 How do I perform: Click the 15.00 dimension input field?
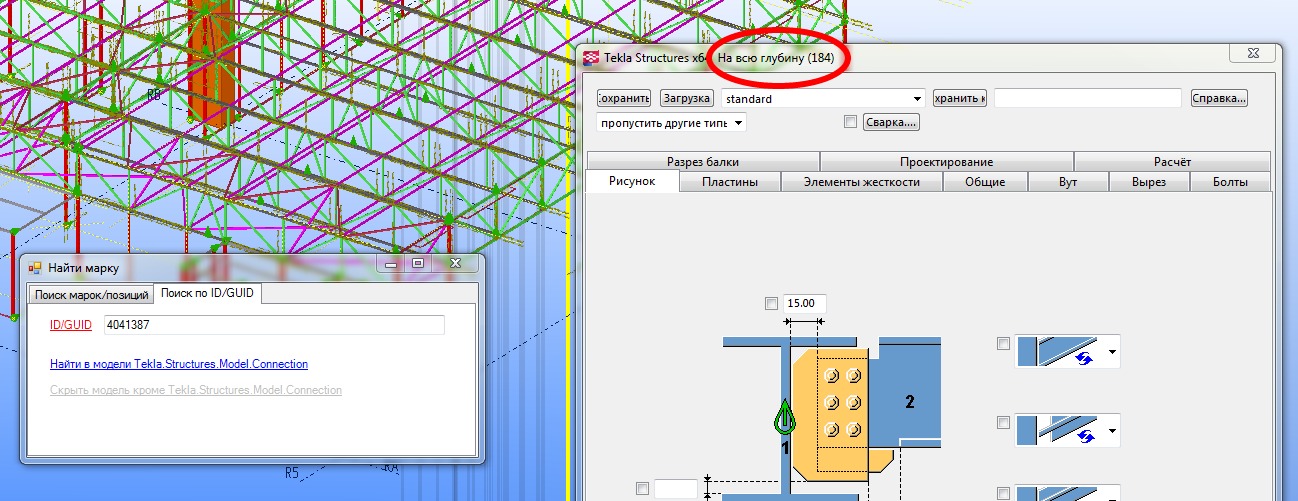804,304
